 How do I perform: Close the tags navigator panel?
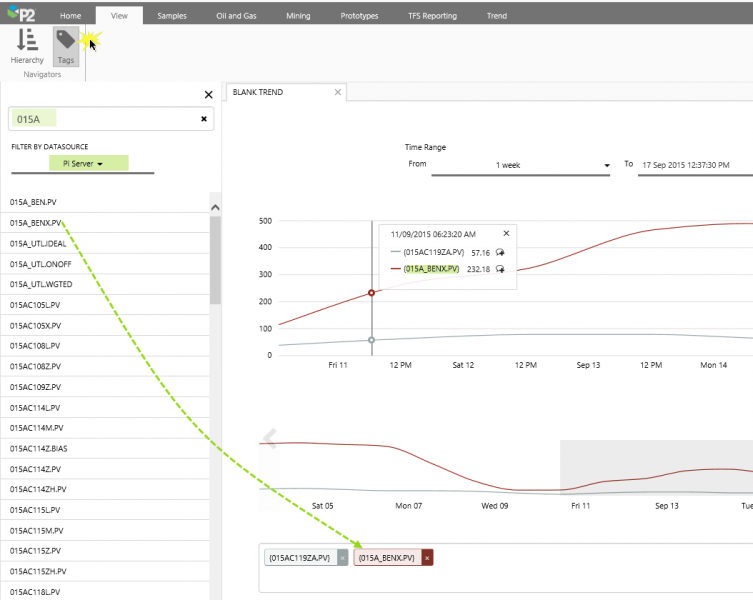208,94
